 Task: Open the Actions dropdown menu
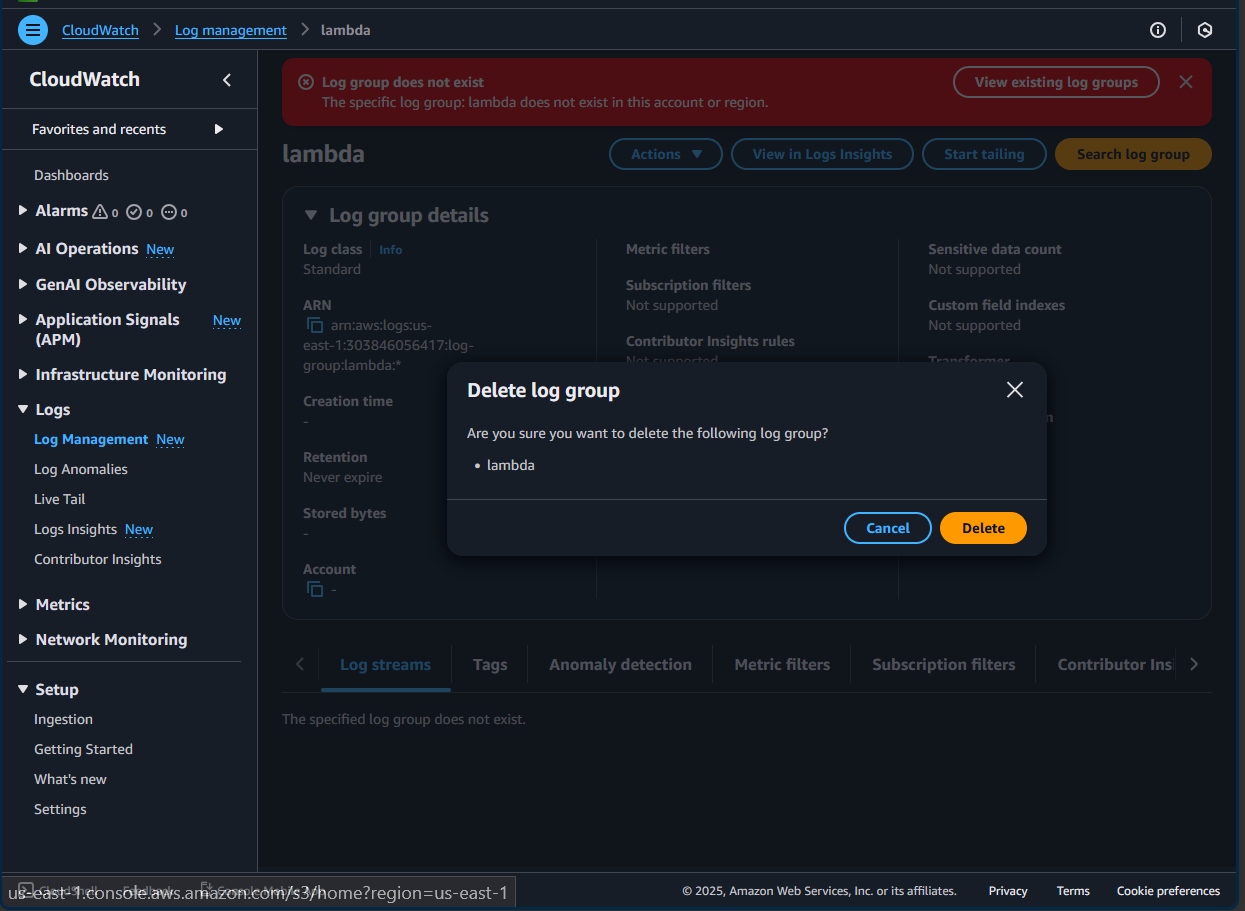666,154
